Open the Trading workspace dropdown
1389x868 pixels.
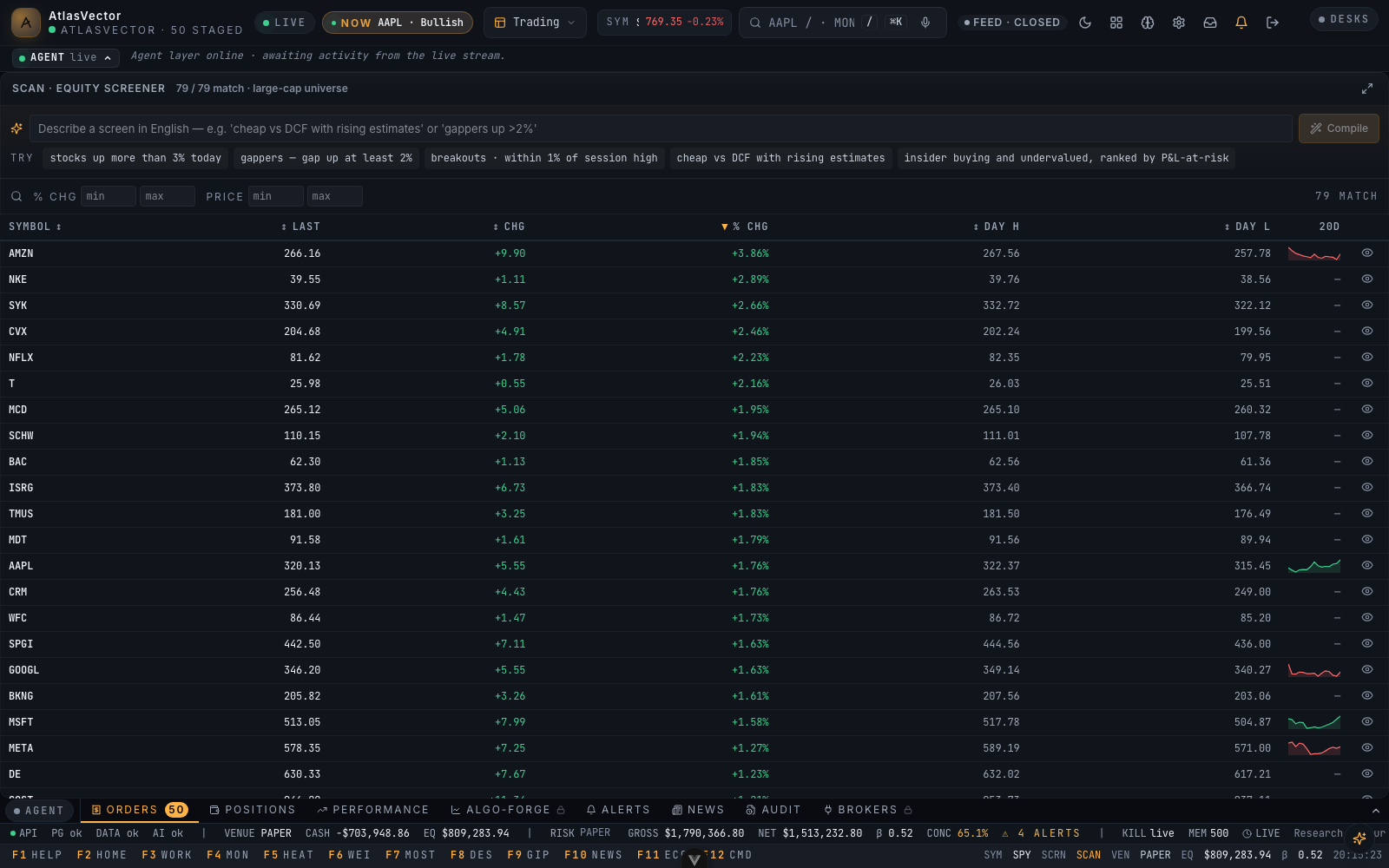tap(535, 23)
